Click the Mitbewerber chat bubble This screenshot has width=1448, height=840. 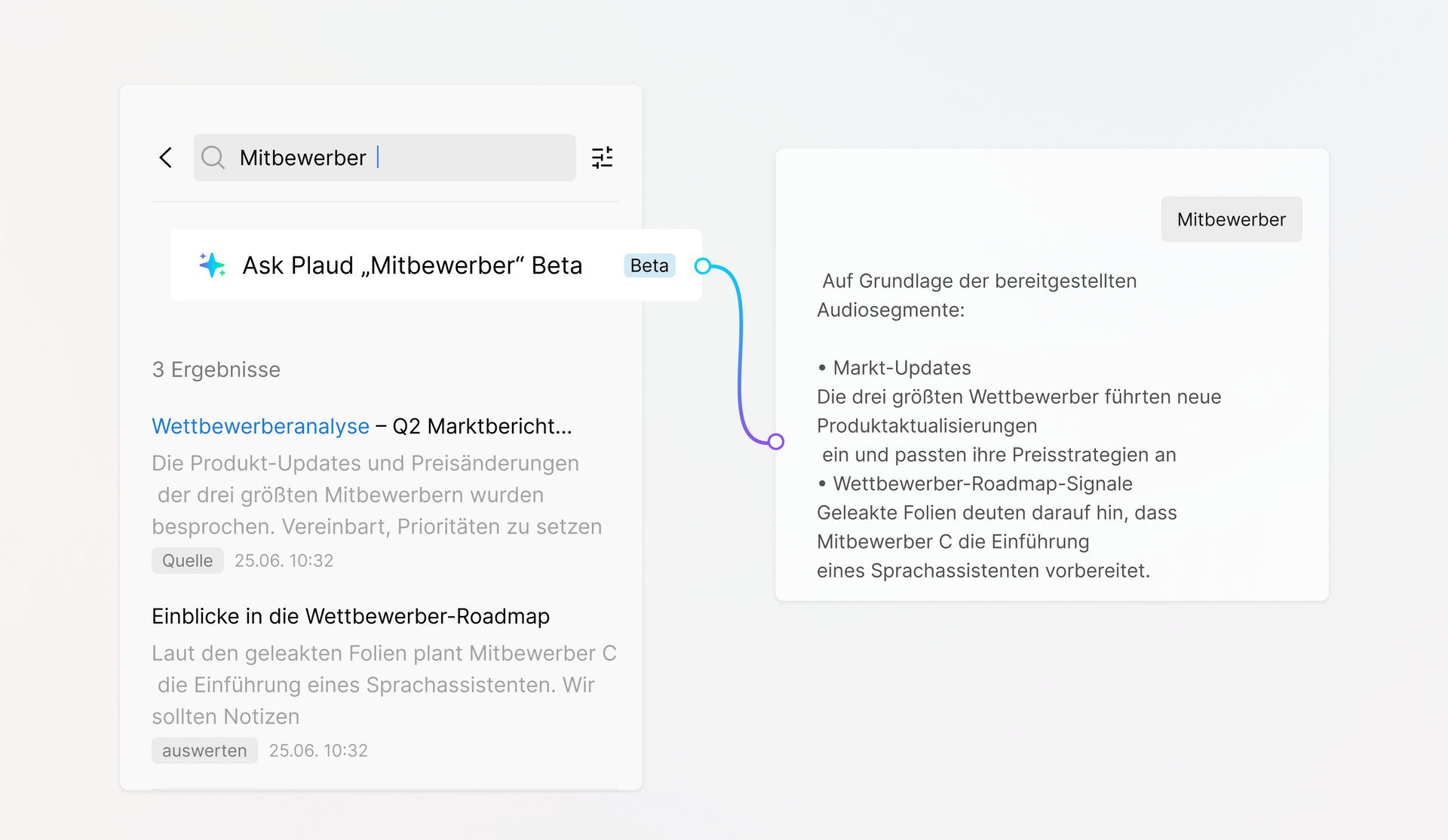pos(1231,219)
